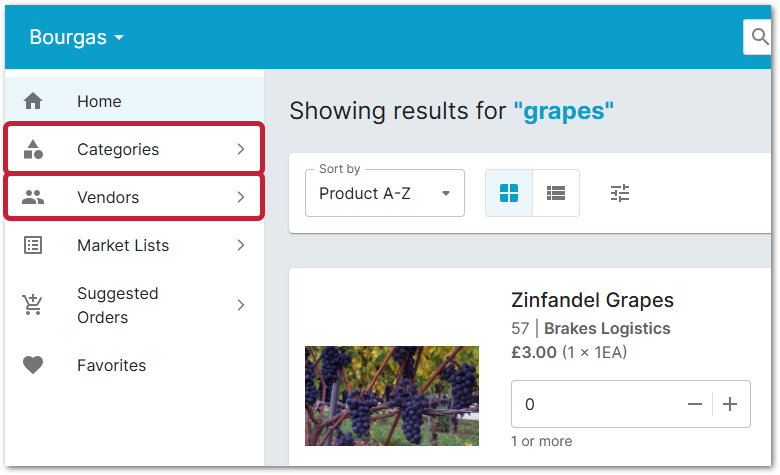Open the Zinfandel Grapes product thumbnail

point(391,396)
